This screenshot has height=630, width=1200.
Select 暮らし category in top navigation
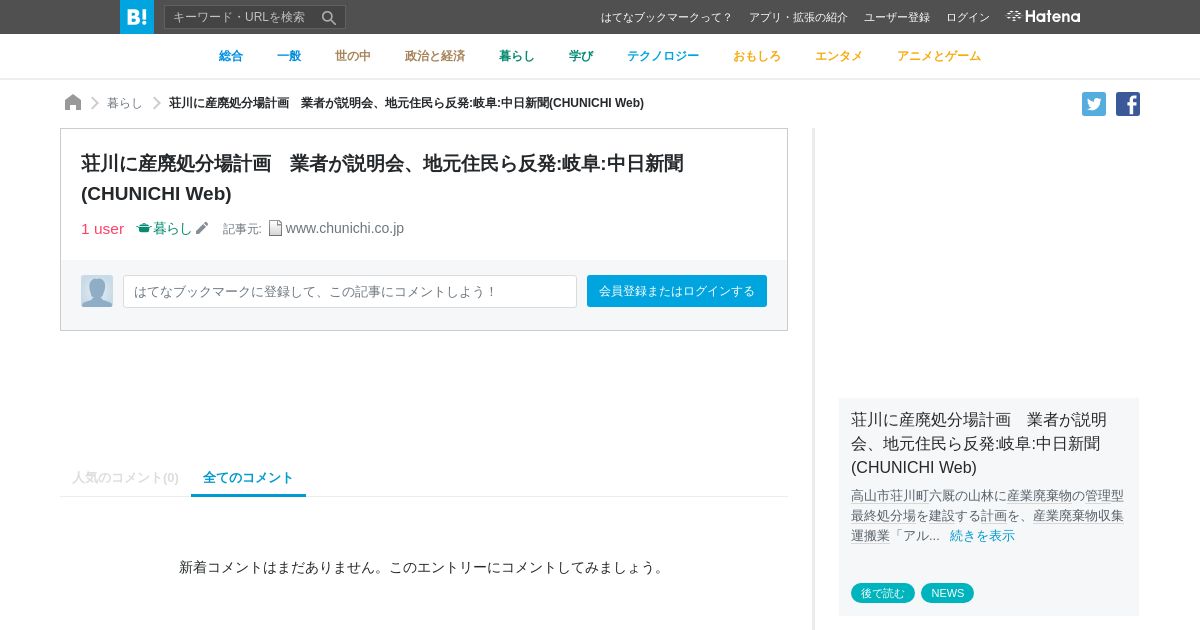(517, 56)
